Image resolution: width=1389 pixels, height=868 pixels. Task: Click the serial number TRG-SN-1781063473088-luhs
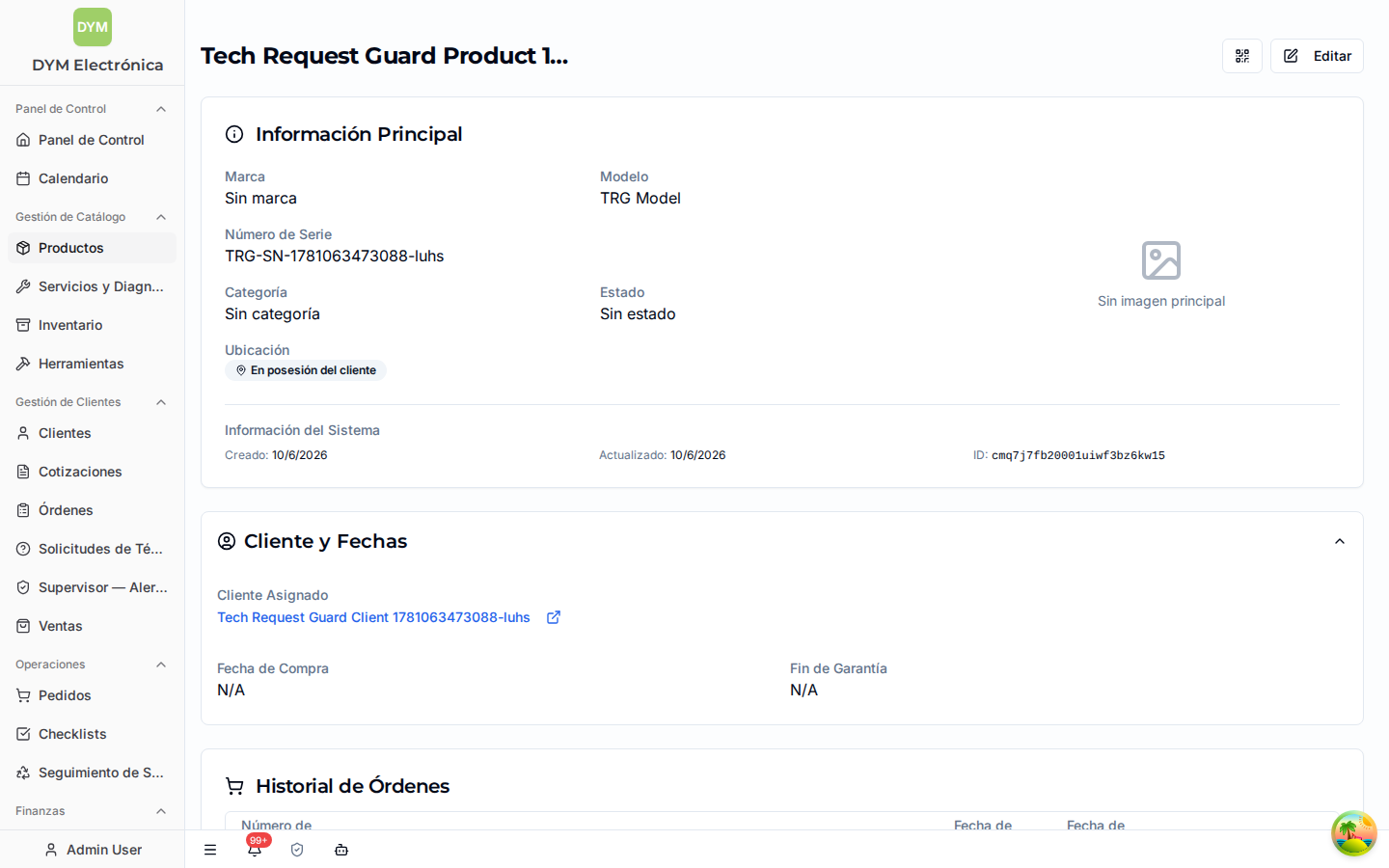pyautogui.click(x=335, y=256)
